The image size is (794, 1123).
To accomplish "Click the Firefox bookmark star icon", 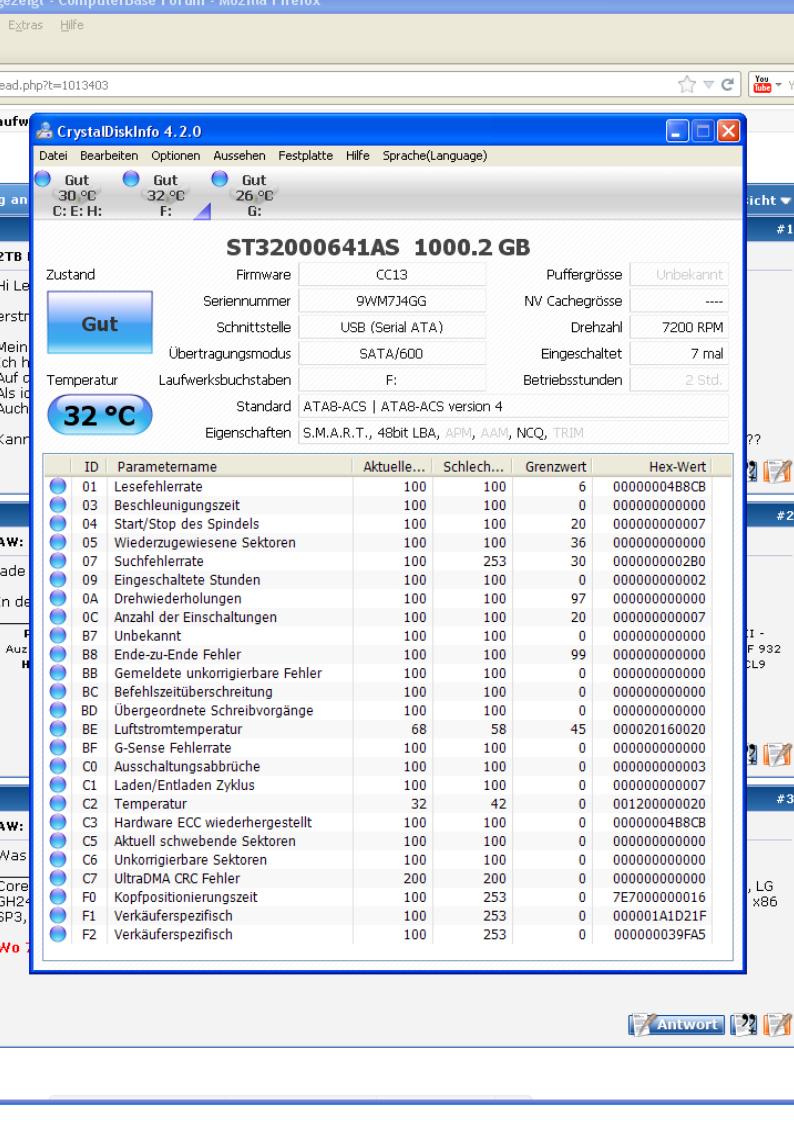I will point(687,85).
